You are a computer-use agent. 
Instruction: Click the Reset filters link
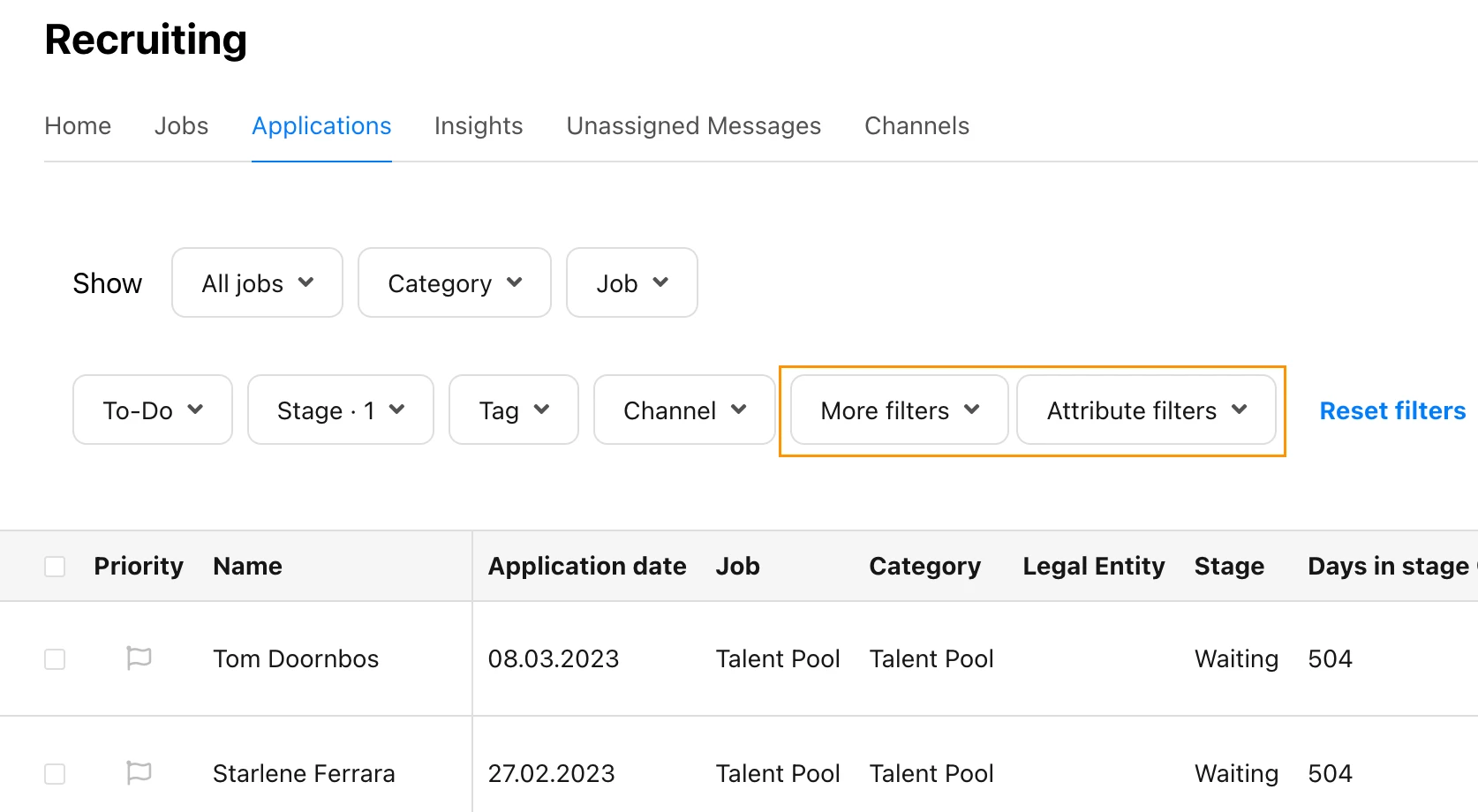(1392, 410)
